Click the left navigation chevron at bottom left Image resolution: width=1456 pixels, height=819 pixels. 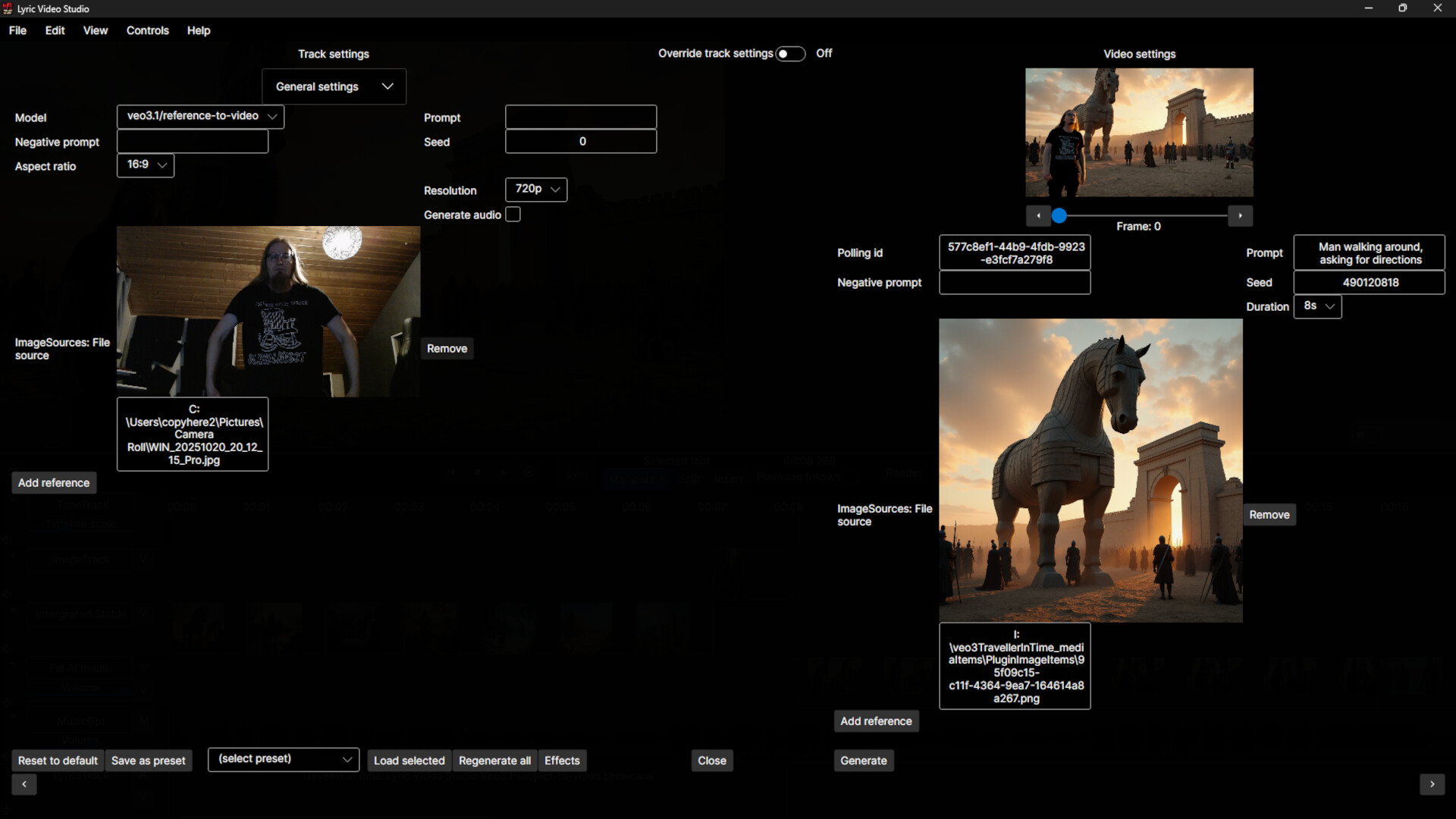(x=24, y=785)
